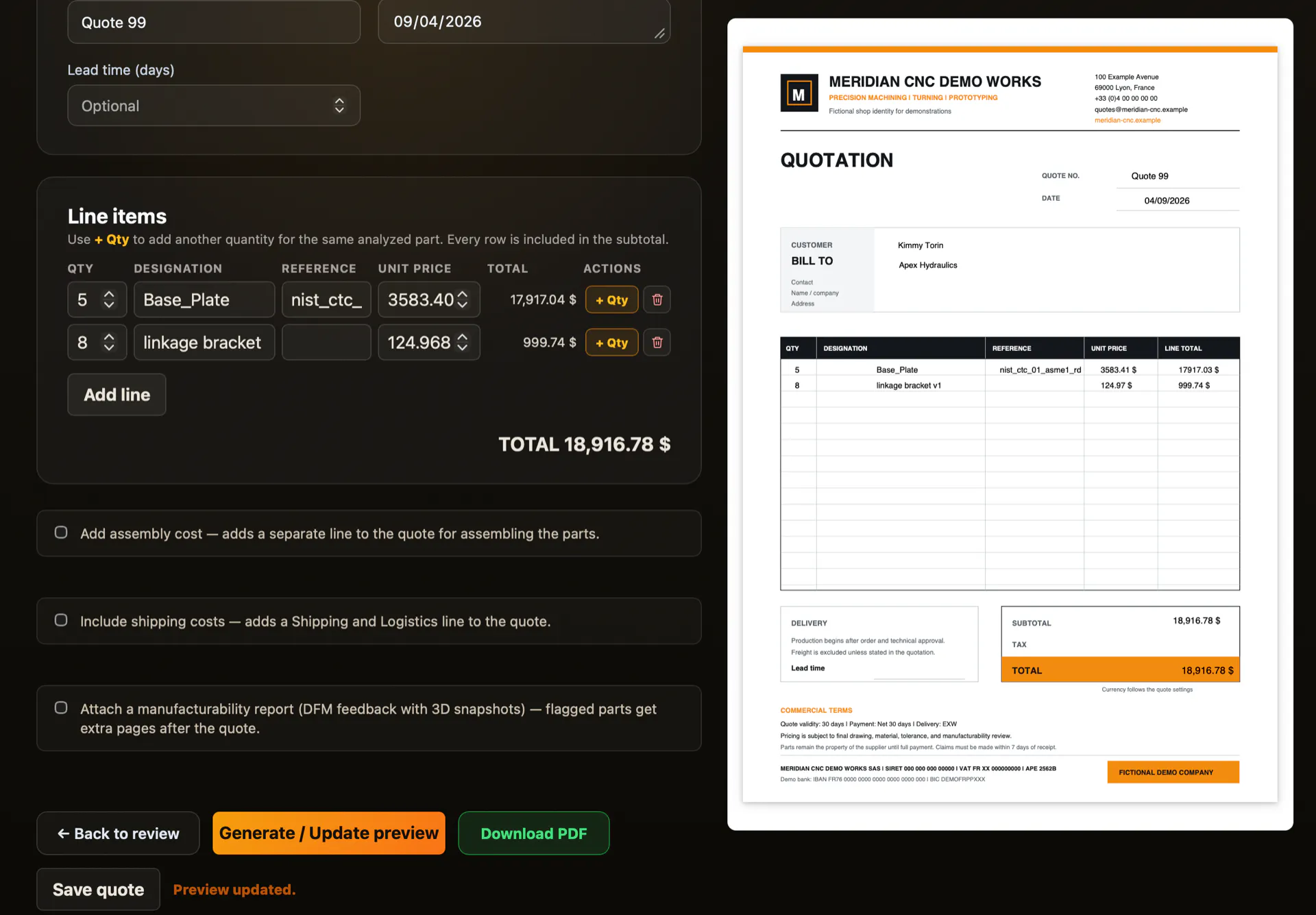Adjust the quantity stepper arrows on quantity 8
The width and height of the screenshot is (1316, 915).
coord(109,343)
